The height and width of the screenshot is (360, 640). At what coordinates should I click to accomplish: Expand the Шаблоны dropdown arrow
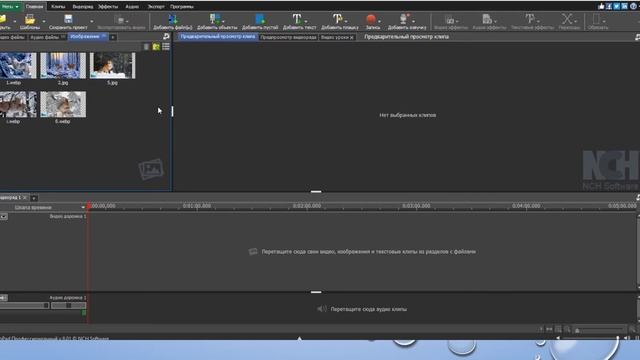click(x=44, y=21)
